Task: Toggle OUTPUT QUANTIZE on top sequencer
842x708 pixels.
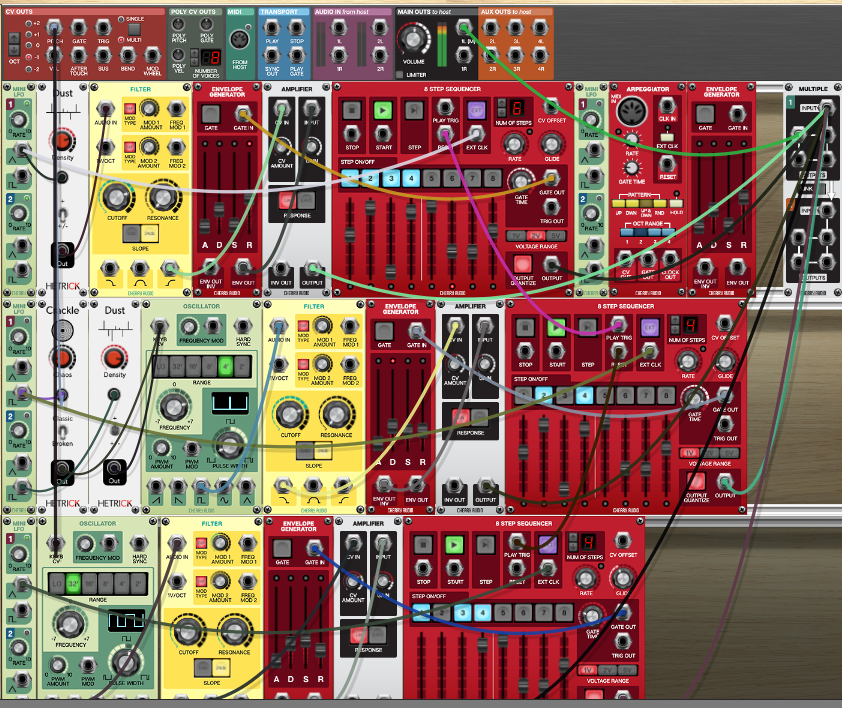Action: [x=522, y=264]
